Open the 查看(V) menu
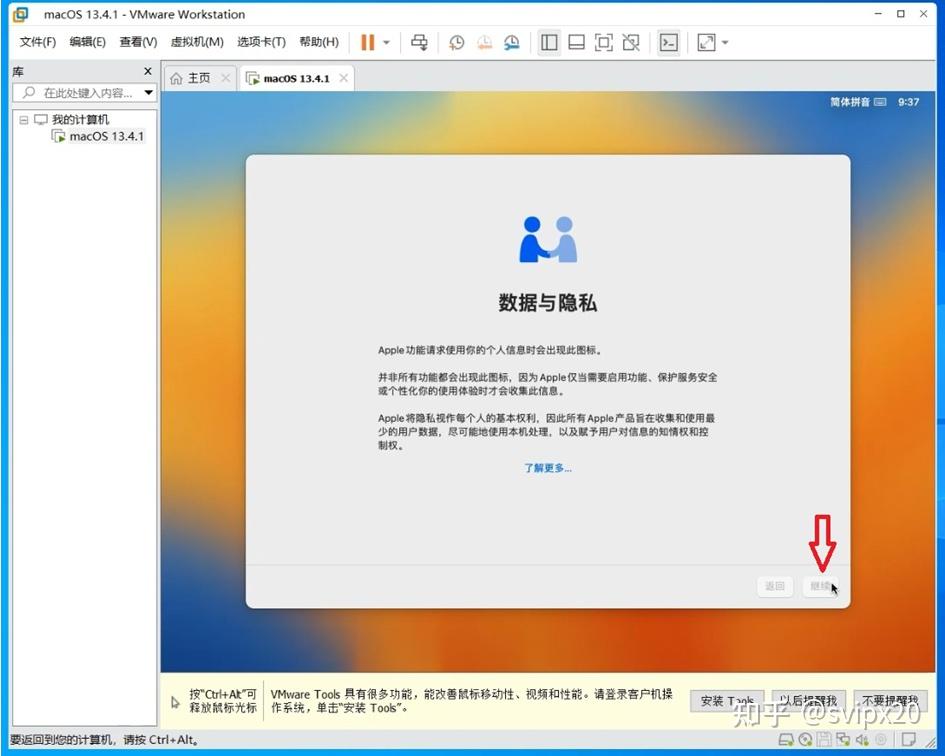The image size is (945, 756). (138, 42)
